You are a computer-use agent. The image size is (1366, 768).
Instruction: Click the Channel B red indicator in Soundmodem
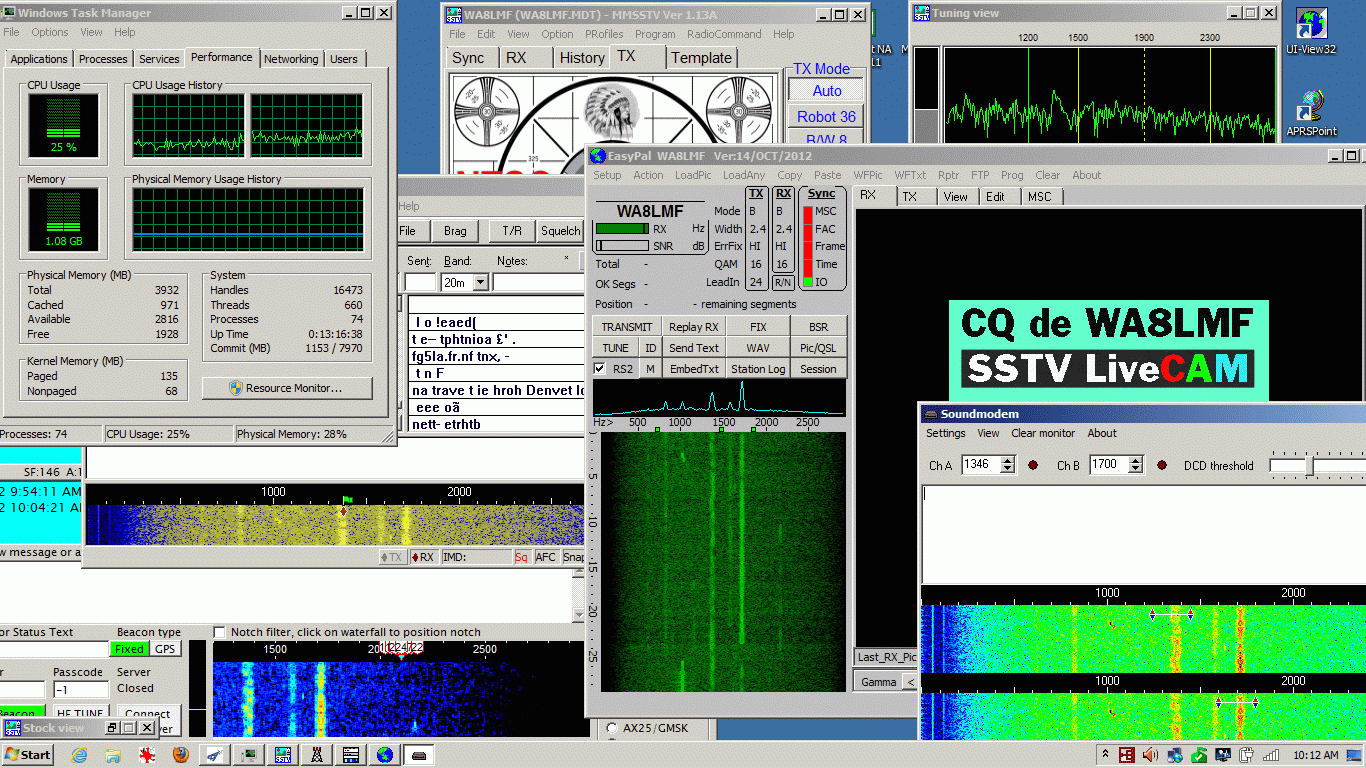1163,465
